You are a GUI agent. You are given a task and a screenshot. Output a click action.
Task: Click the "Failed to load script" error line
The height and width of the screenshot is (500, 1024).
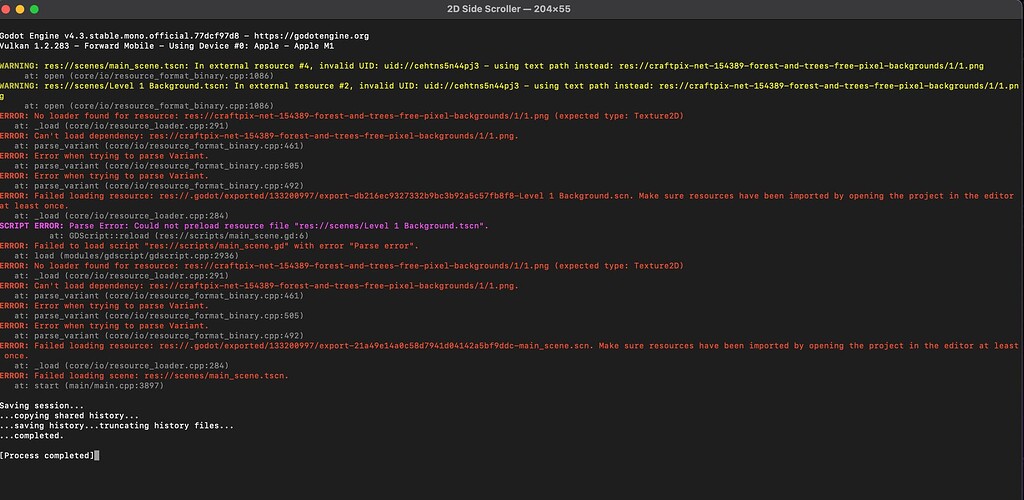[x=209, y=246]
